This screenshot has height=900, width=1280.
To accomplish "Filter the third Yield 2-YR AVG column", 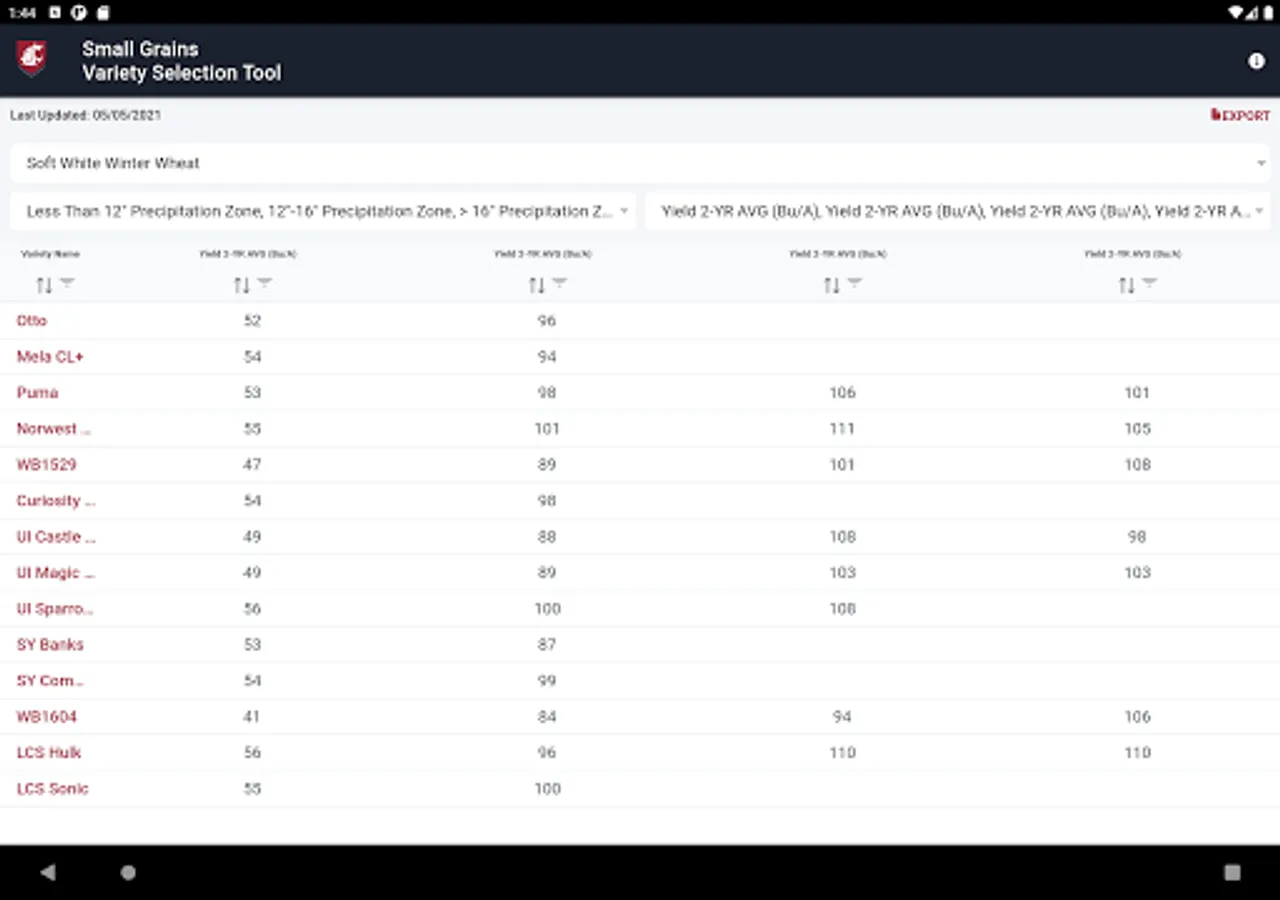I will pos(854,284).
